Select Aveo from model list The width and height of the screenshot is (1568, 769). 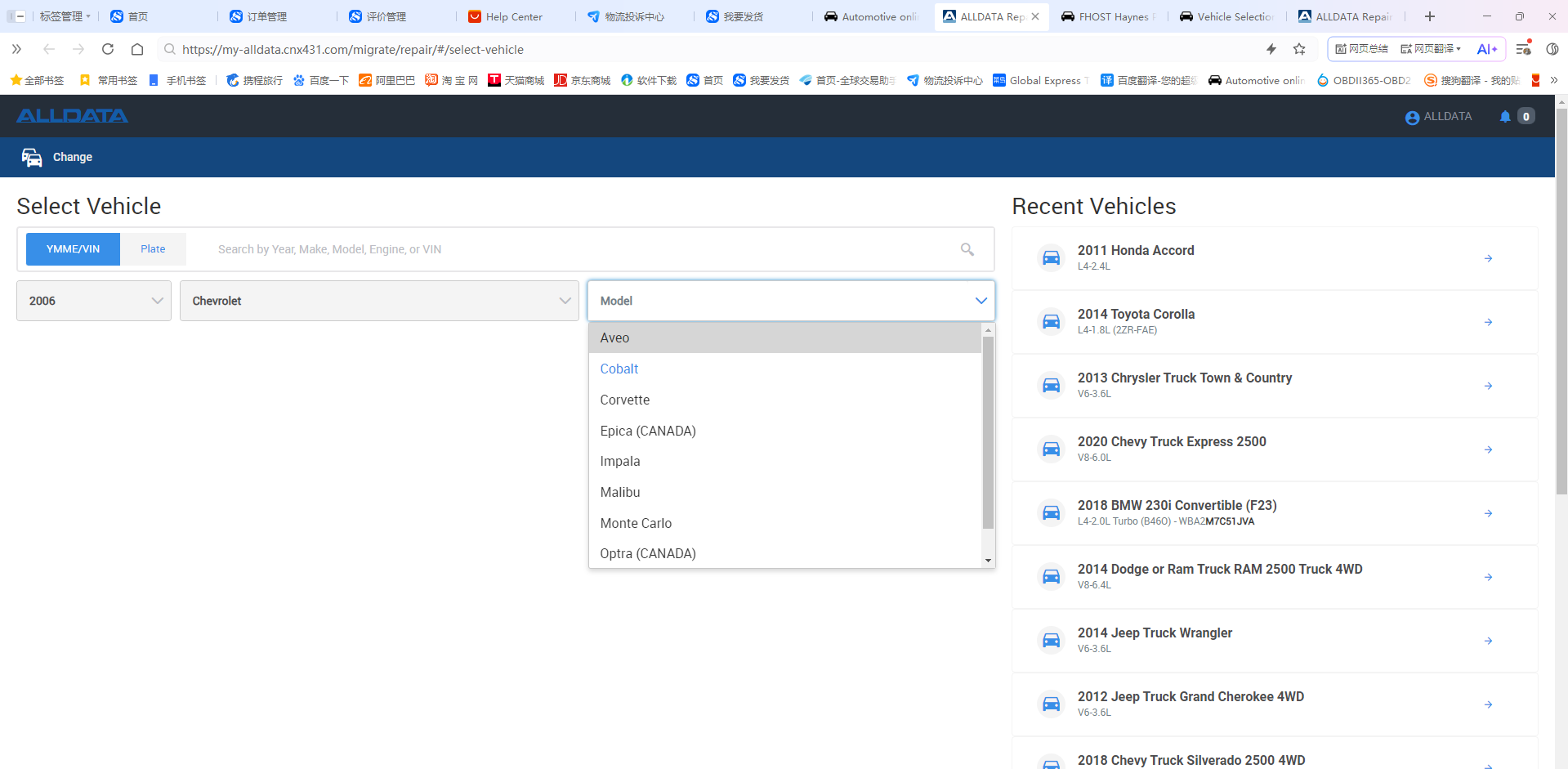coord(784,338)
